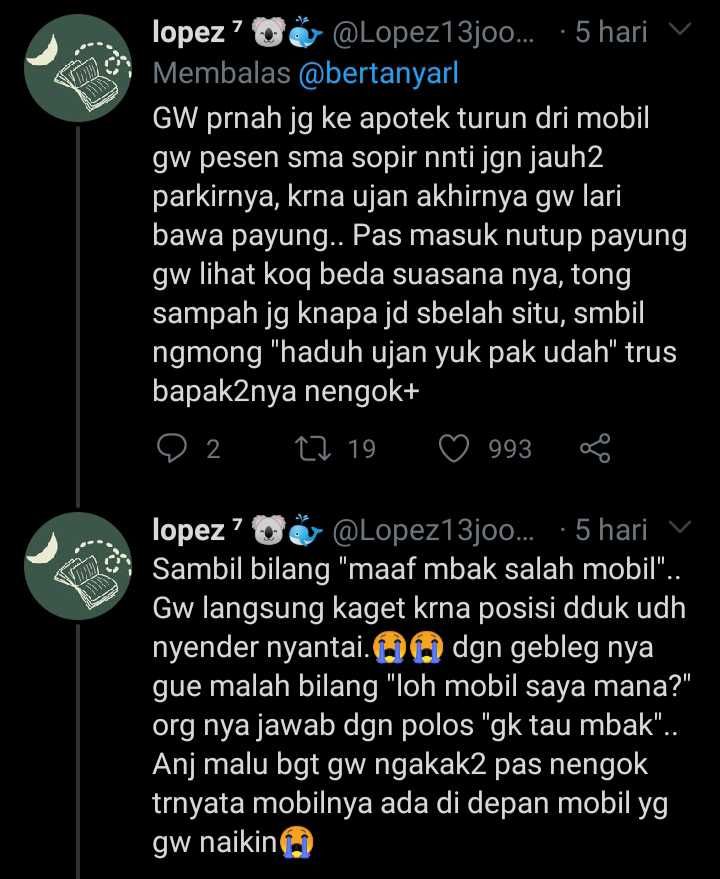The width and height of the screenshot is (720, 879).
Task: Expand the chevron menu on the first tweet
Action: 680,31
